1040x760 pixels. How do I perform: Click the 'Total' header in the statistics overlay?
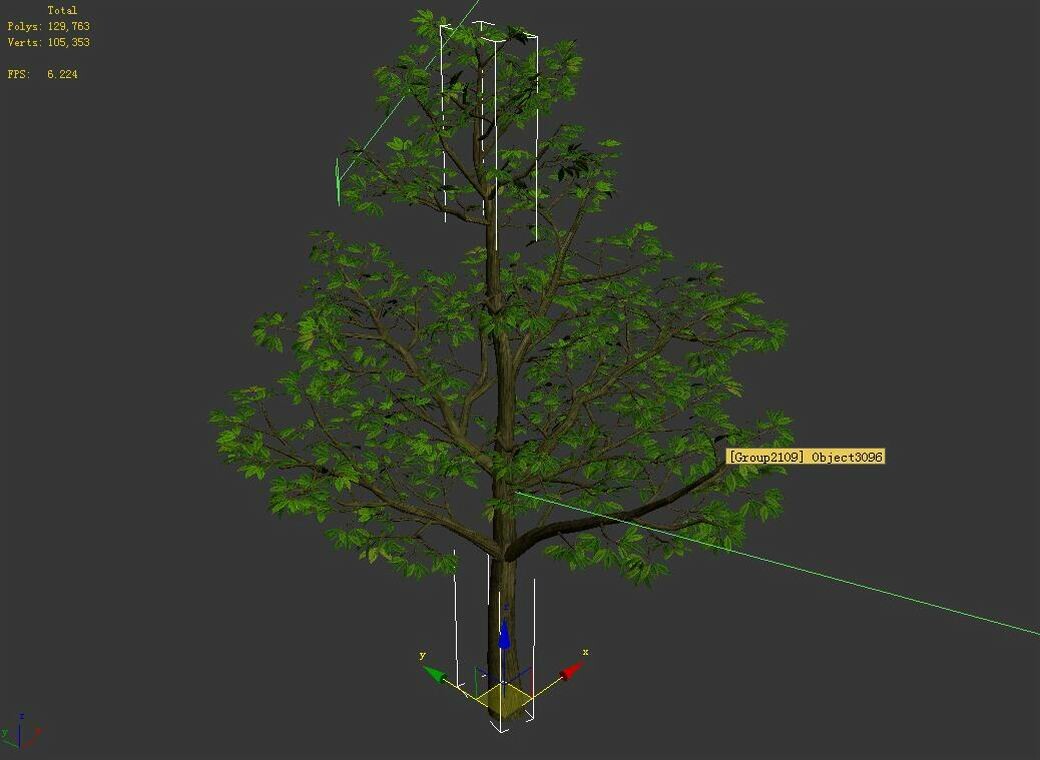pyautogui.click(x=65, y=9)
